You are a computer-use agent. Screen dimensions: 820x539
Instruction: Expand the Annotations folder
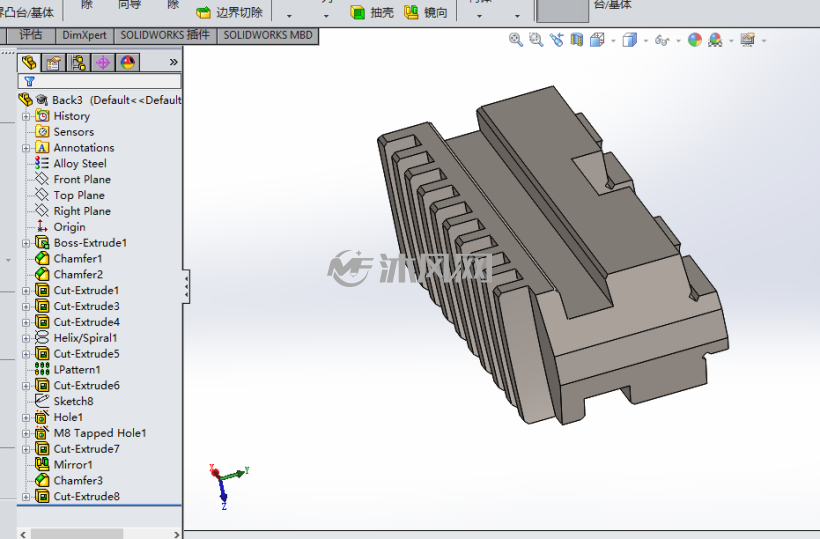[26, 148]
